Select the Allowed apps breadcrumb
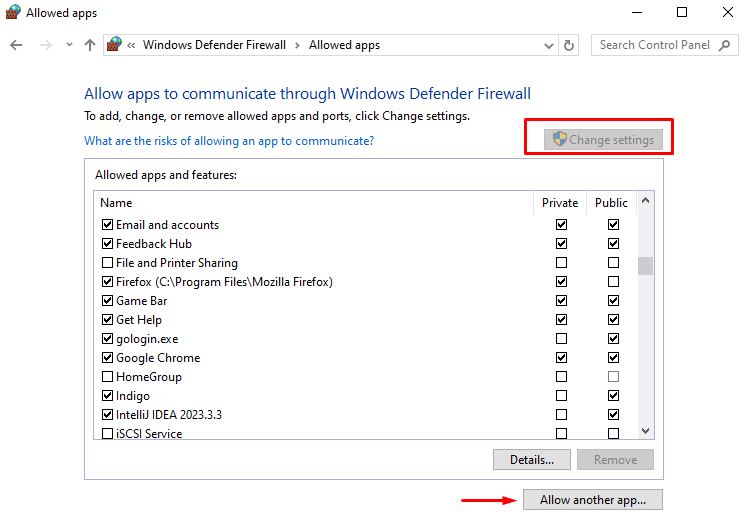748x519 pixels. tap(344, 45)
